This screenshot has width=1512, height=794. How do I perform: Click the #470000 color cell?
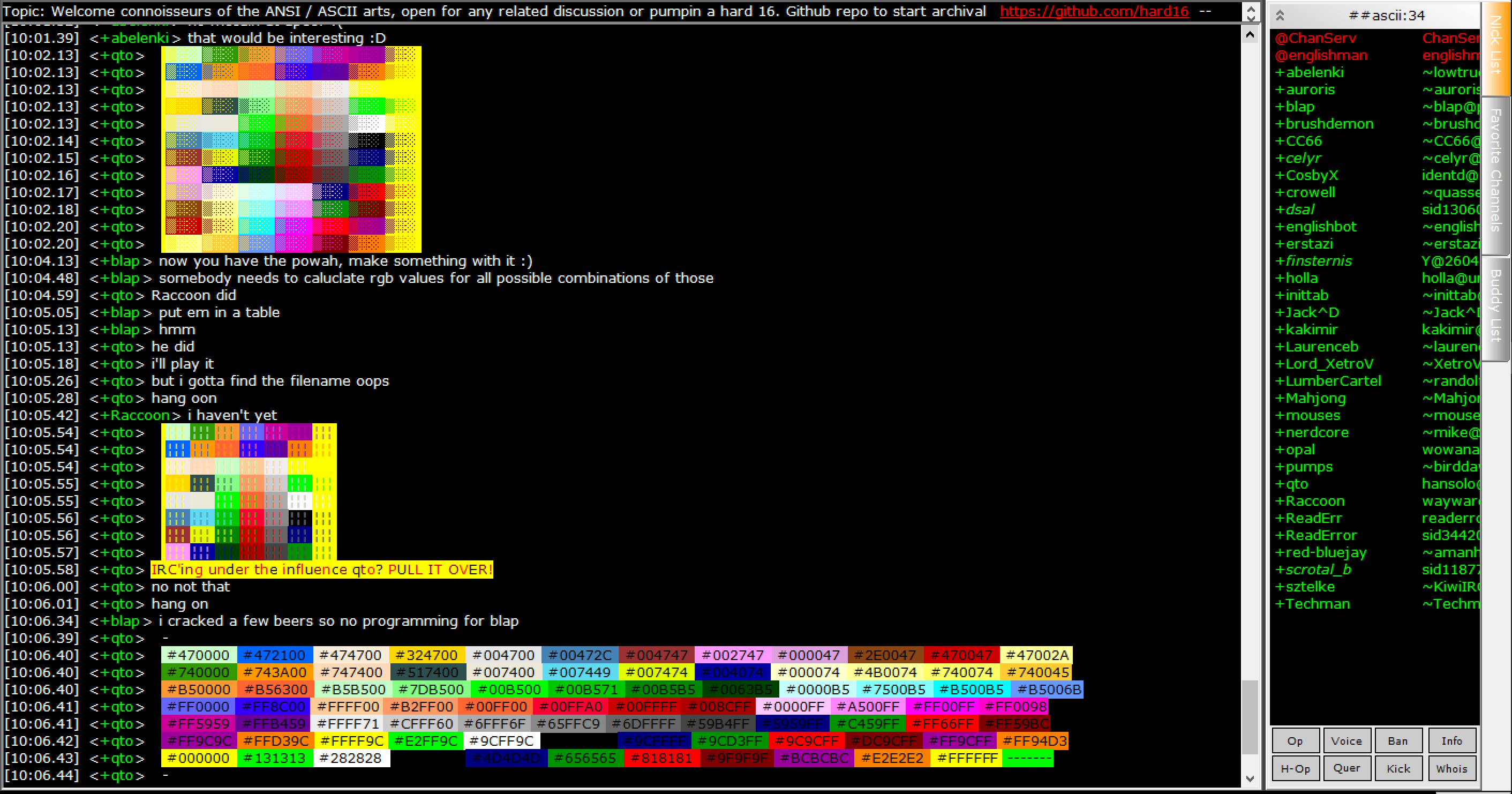click(x=199, y=655)
